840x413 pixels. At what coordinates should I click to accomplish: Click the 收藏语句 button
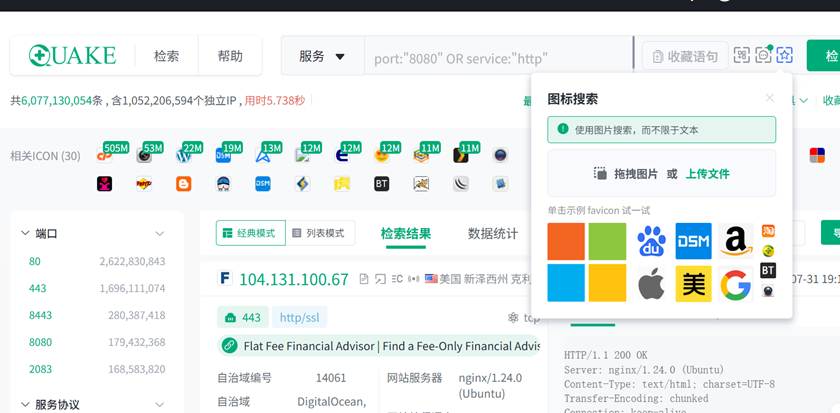tap(685, 56)
